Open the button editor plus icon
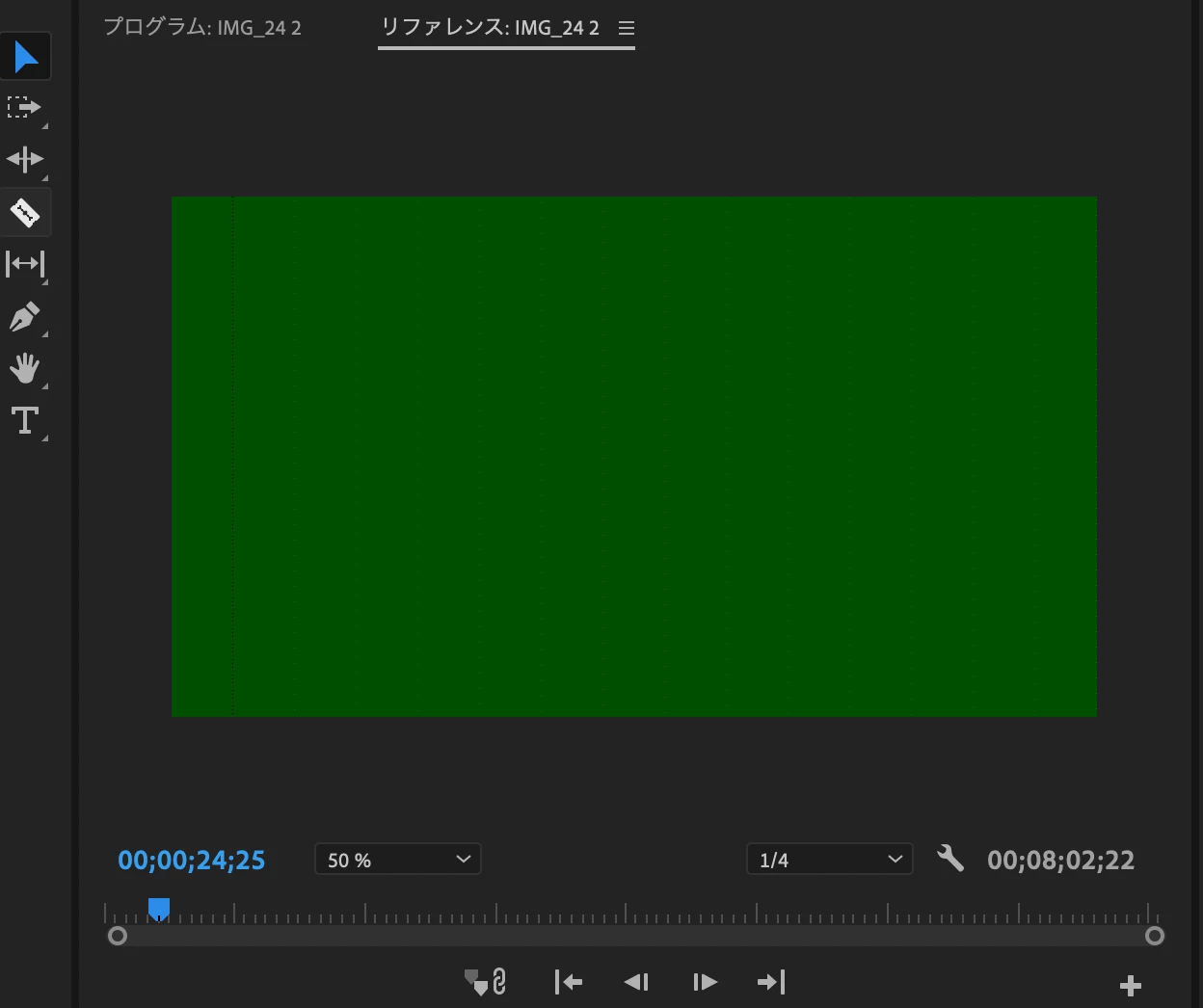 tap(1131, 985)
